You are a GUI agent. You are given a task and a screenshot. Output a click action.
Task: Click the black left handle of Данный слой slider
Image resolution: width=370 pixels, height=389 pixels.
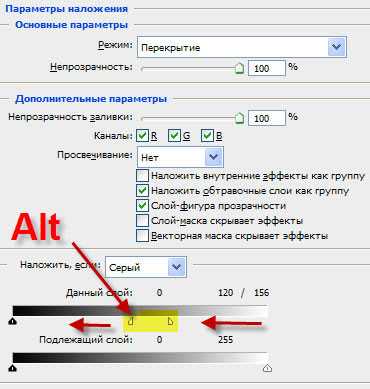[x=13, y=321]
